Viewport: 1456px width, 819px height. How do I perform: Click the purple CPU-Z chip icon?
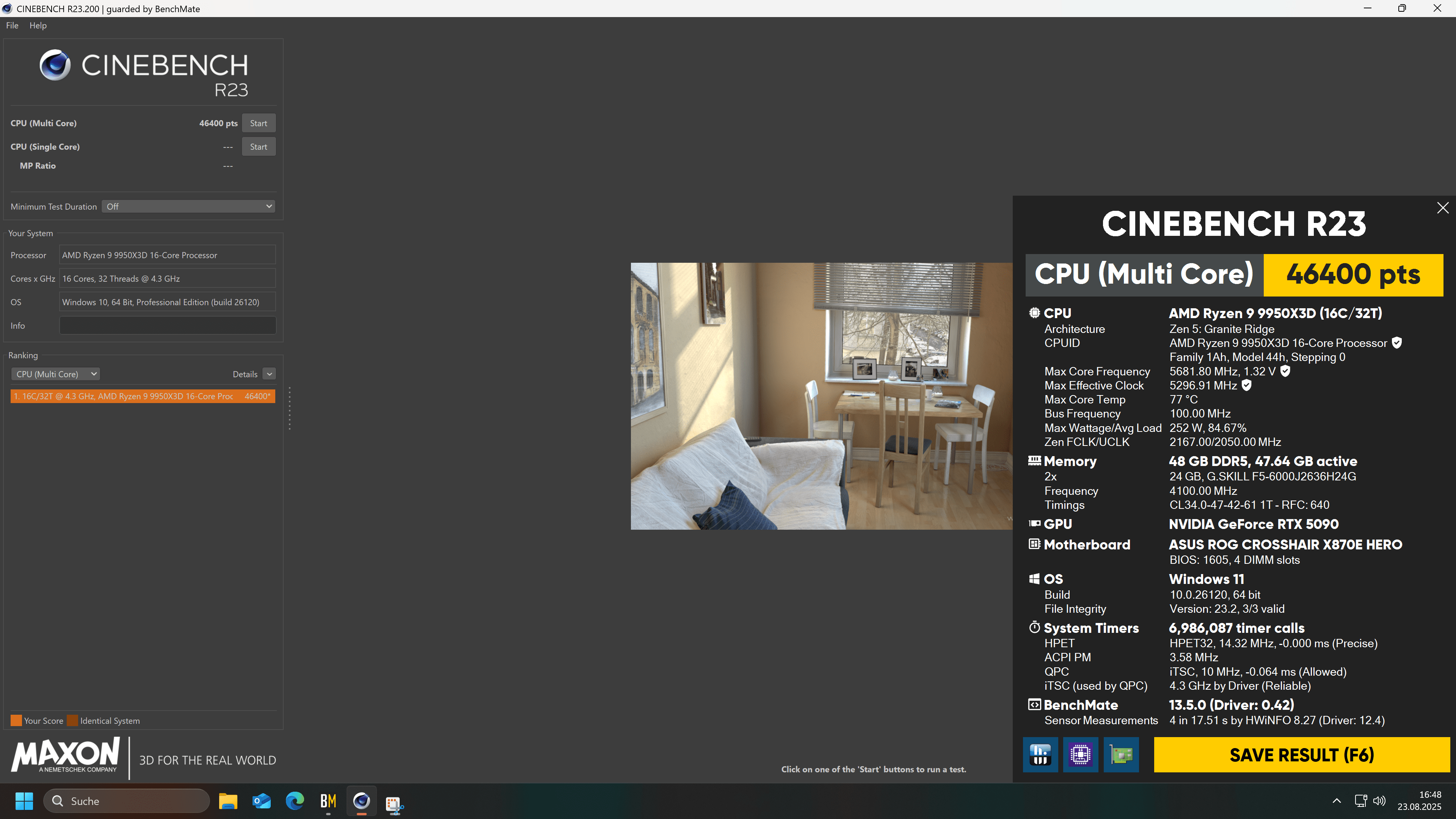pos(1080,754)
